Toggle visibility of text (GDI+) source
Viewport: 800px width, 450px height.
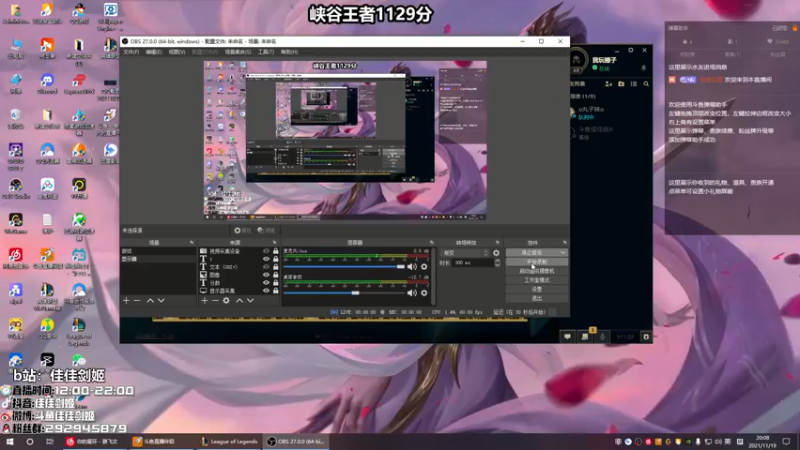point(266,267)
